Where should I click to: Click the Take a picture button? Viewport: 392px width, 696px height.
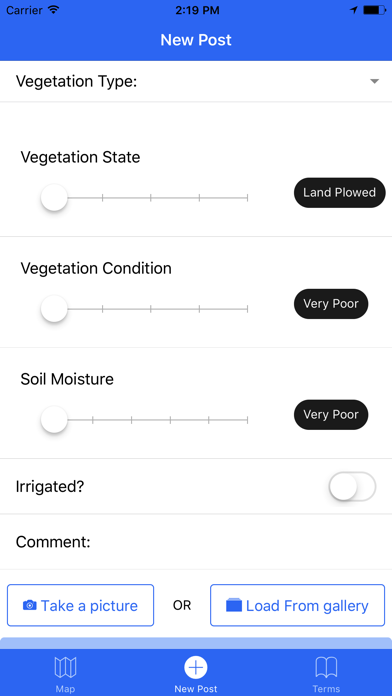[x=80, y=605]
